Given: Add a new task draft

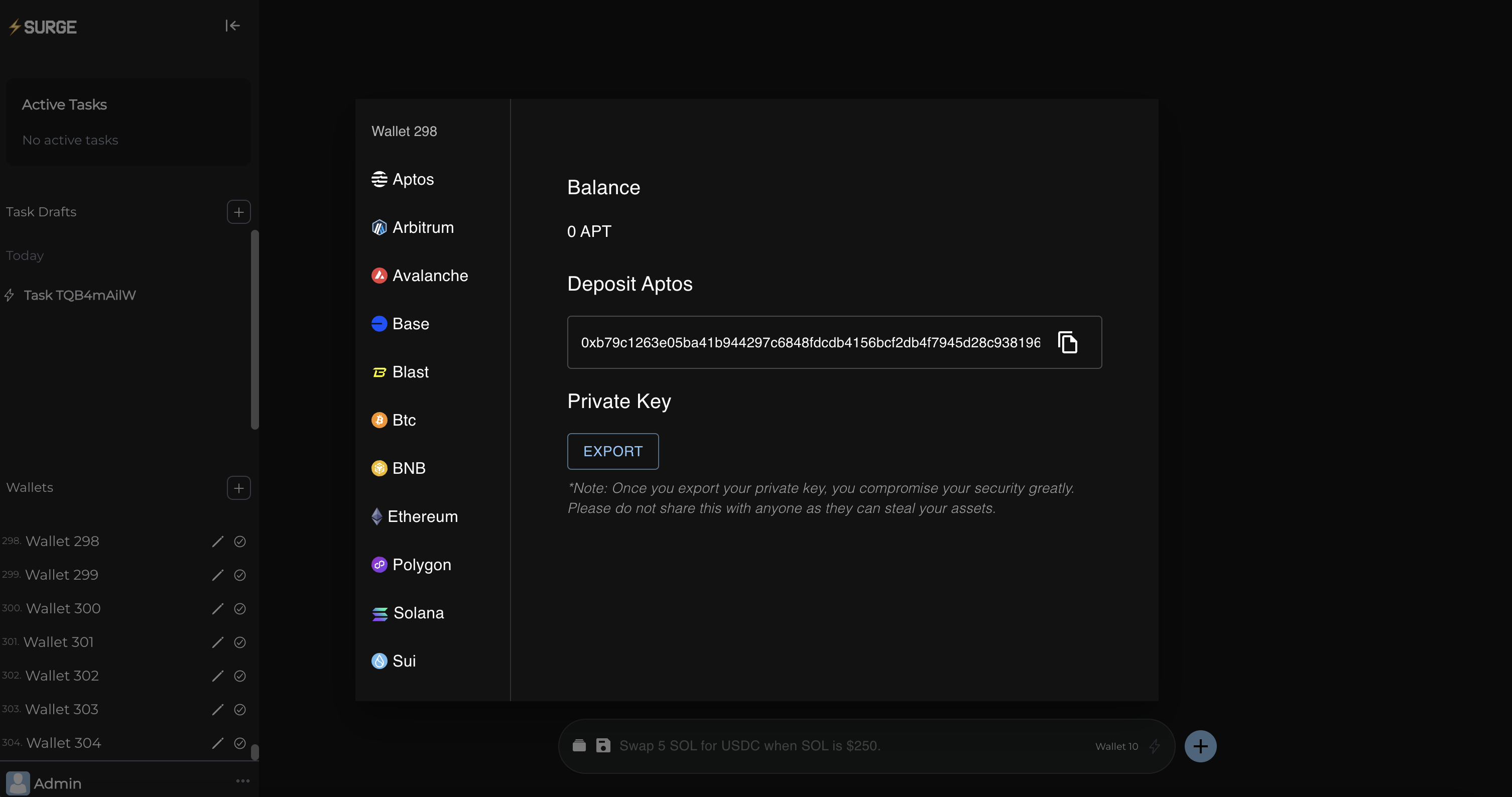Looking at the screenshot, I should click(238, 212).
